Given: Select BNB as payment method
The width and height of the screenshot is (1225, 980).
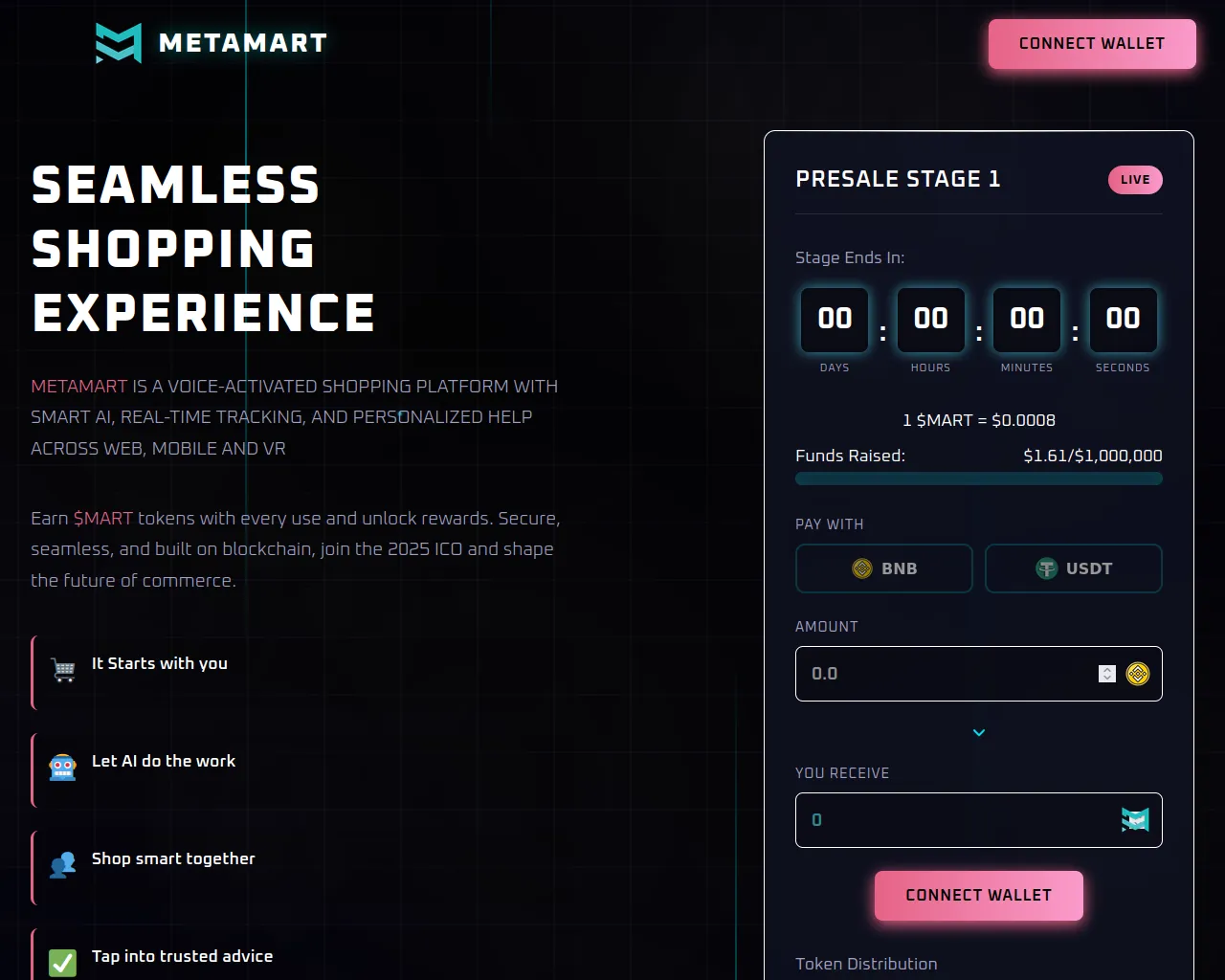Looking at the screenshot, I should point(883,568).
